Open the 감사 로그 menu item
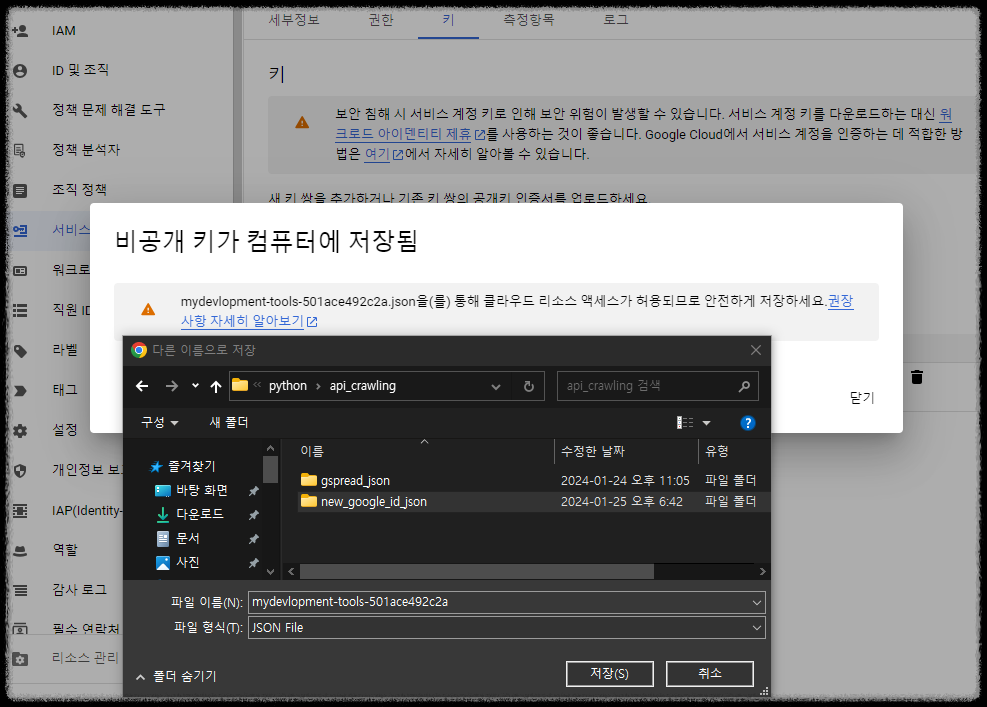This screenshot has width=987, height=707. [x=79, y=591]
